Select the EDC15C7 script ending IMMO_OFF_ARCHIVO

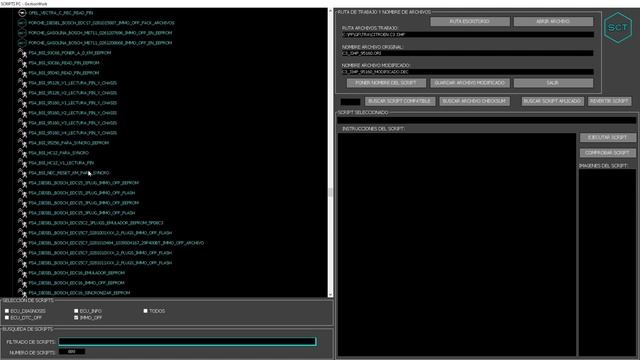click(116, 243)
